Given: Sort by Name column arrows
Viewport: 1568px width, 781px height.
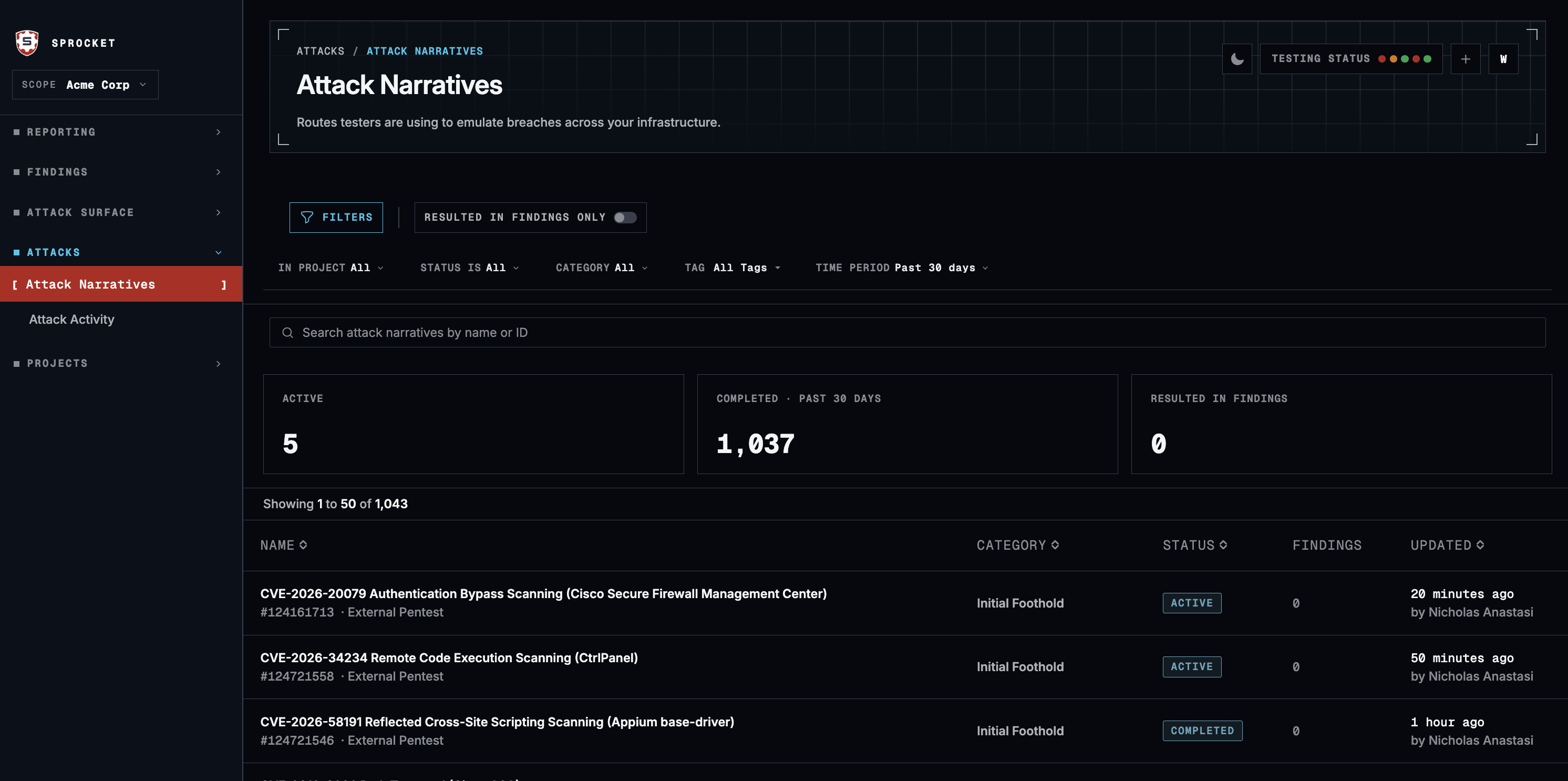Looking at the screenshot, I should (x=303, y=545).
